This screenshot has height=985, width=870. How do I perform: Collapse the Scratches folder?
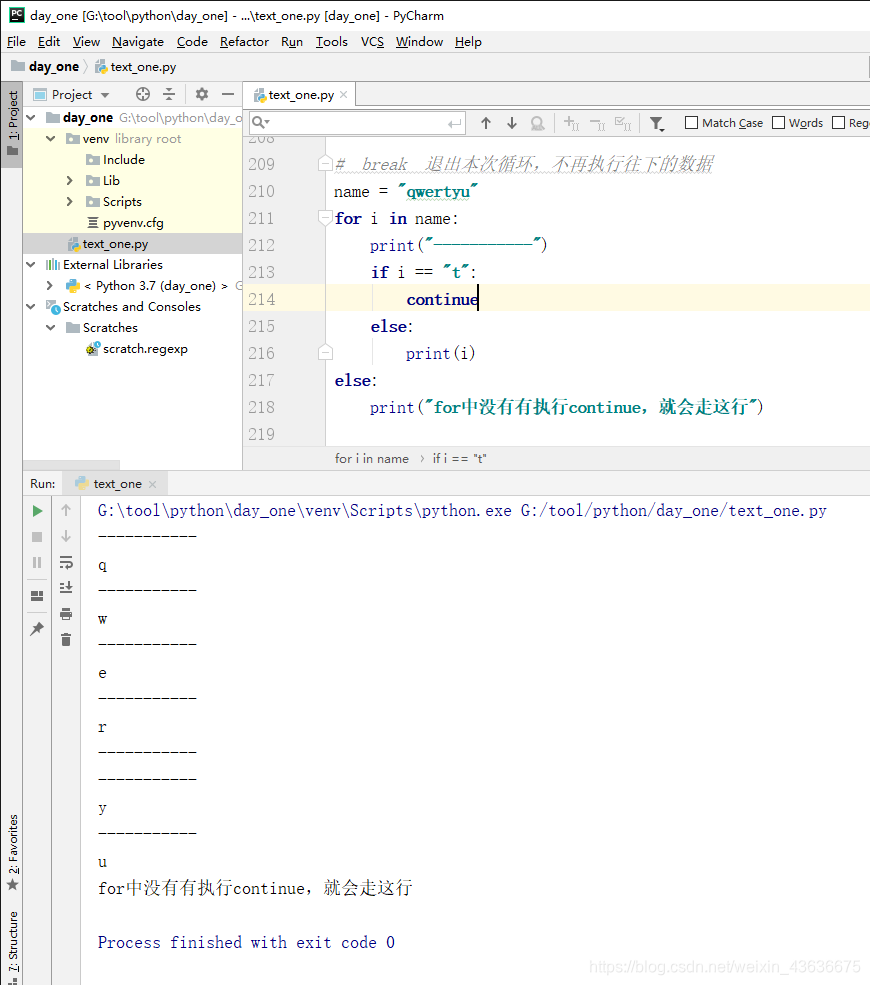click(51, 327)
